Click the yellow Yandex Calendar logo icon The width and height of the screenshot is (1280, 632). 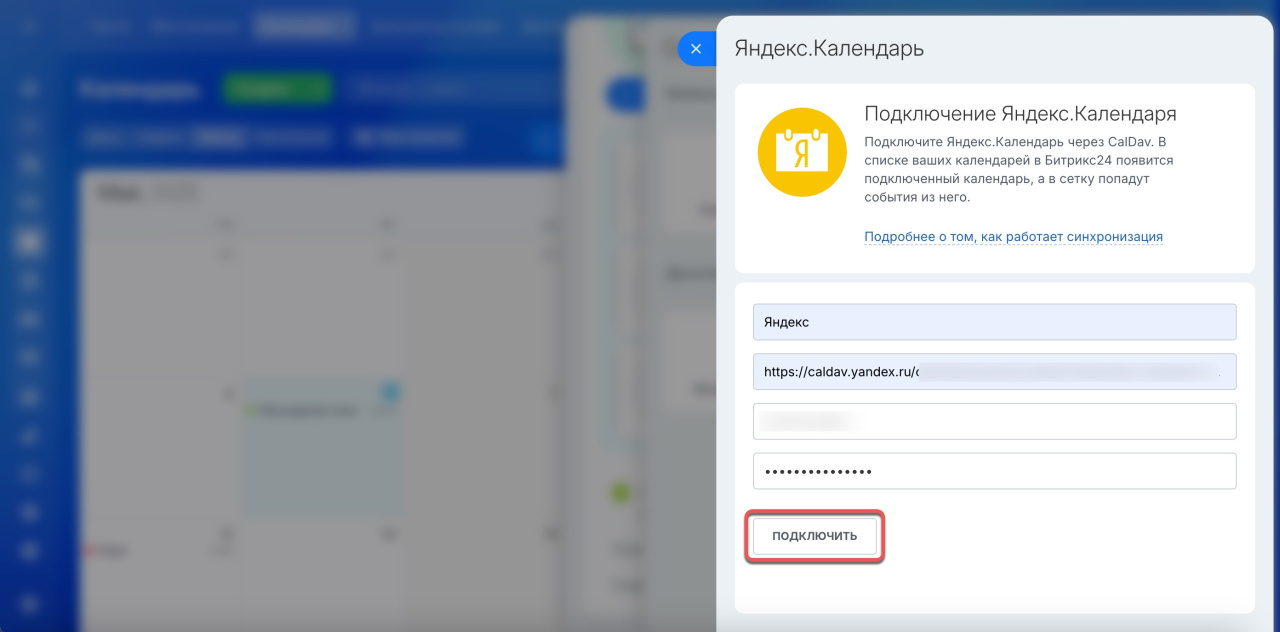(803, 152)
